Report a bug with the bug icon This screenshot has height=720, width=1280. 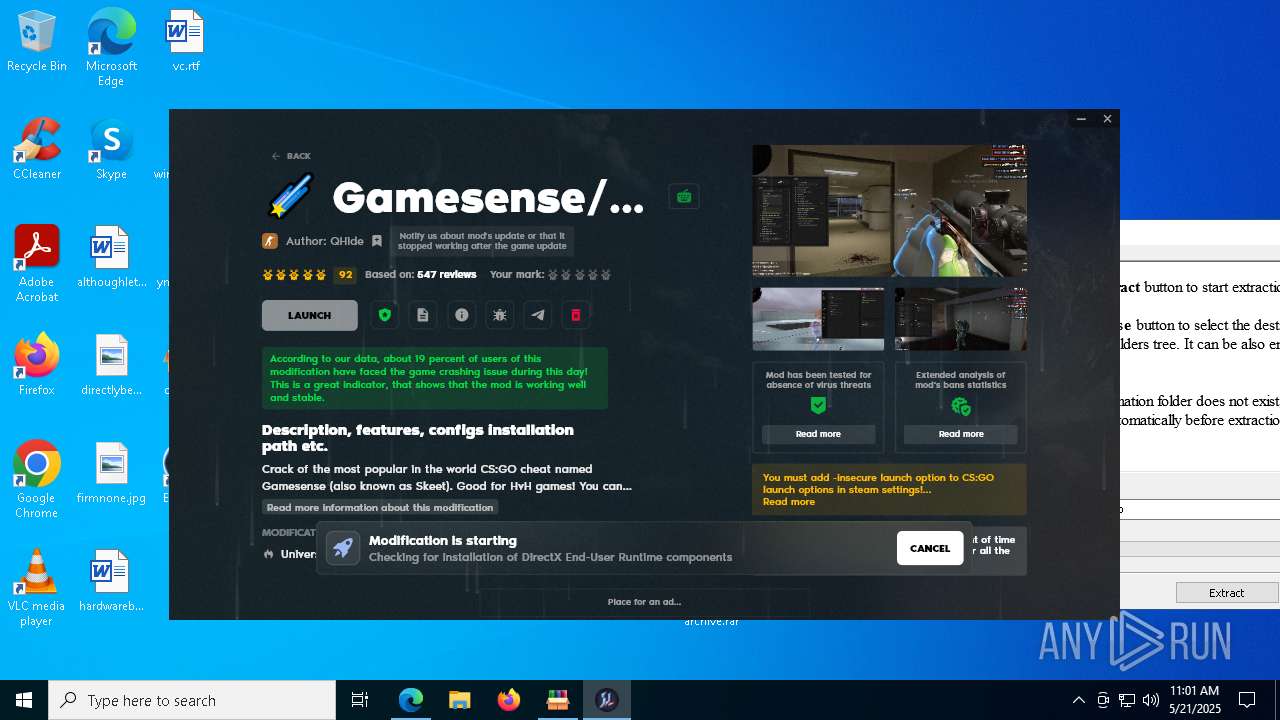500,315
